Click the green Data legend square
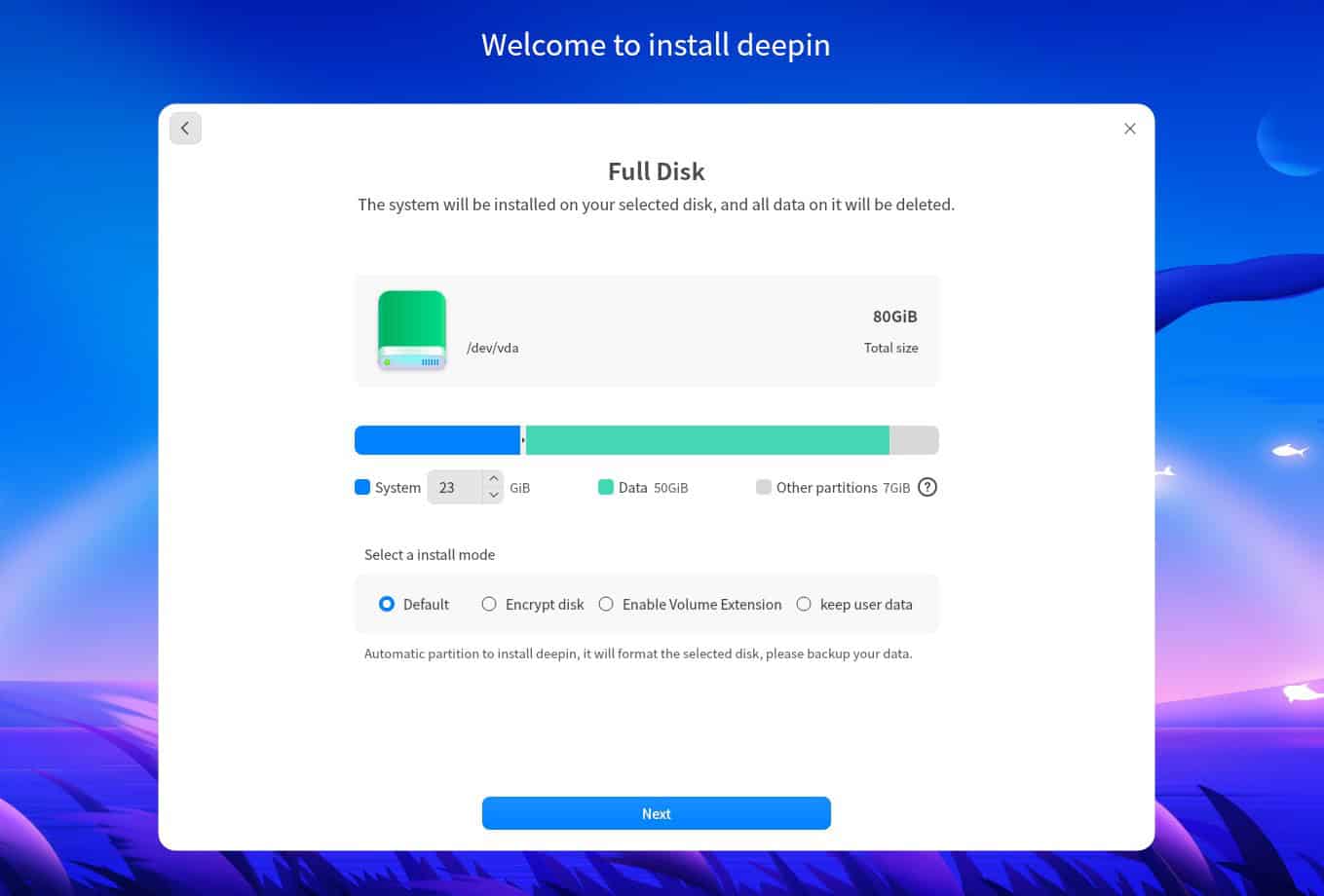Viewport: 1324px width, 896px height. click(607, 487)
